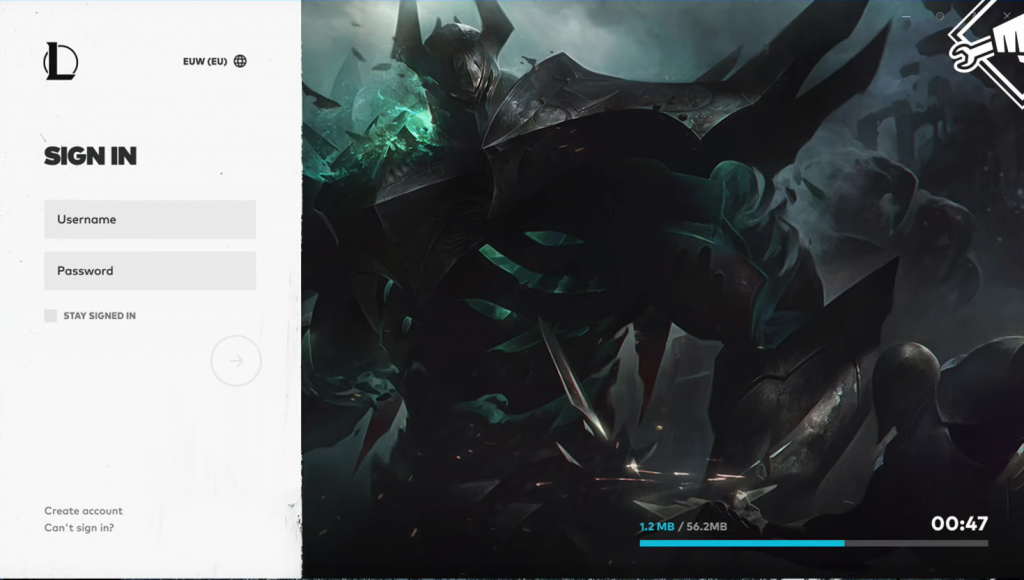
Task: Open the circular settings icon at top right
Action: pos(939,16)
